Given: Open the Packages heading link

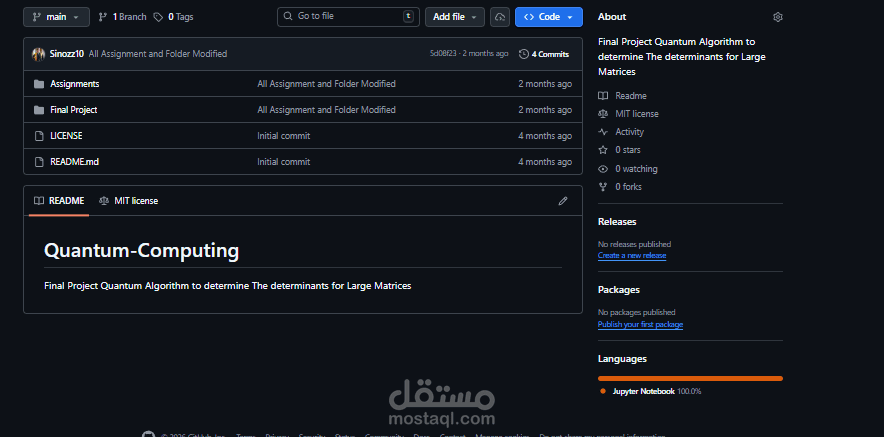Looking at the screenshot, I should (618, 290).
